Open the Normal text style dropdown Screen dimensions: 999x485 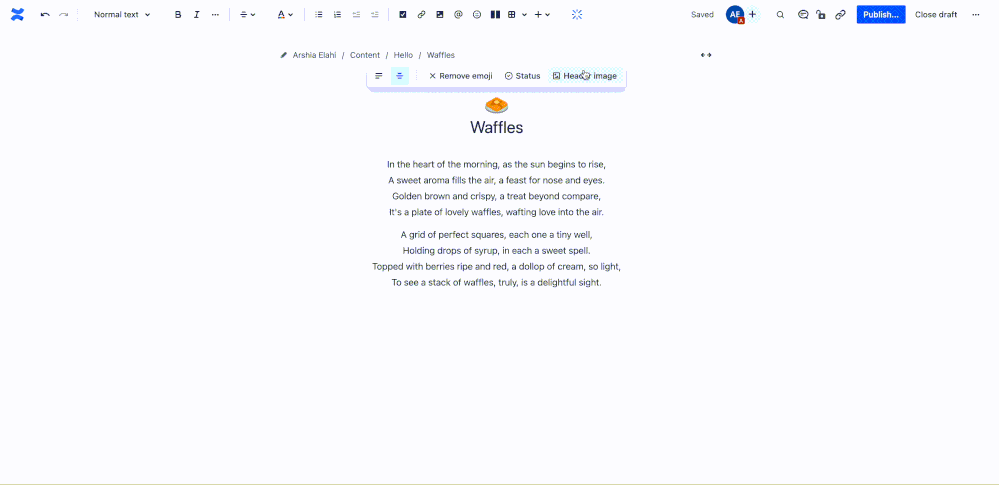[122, 15]
